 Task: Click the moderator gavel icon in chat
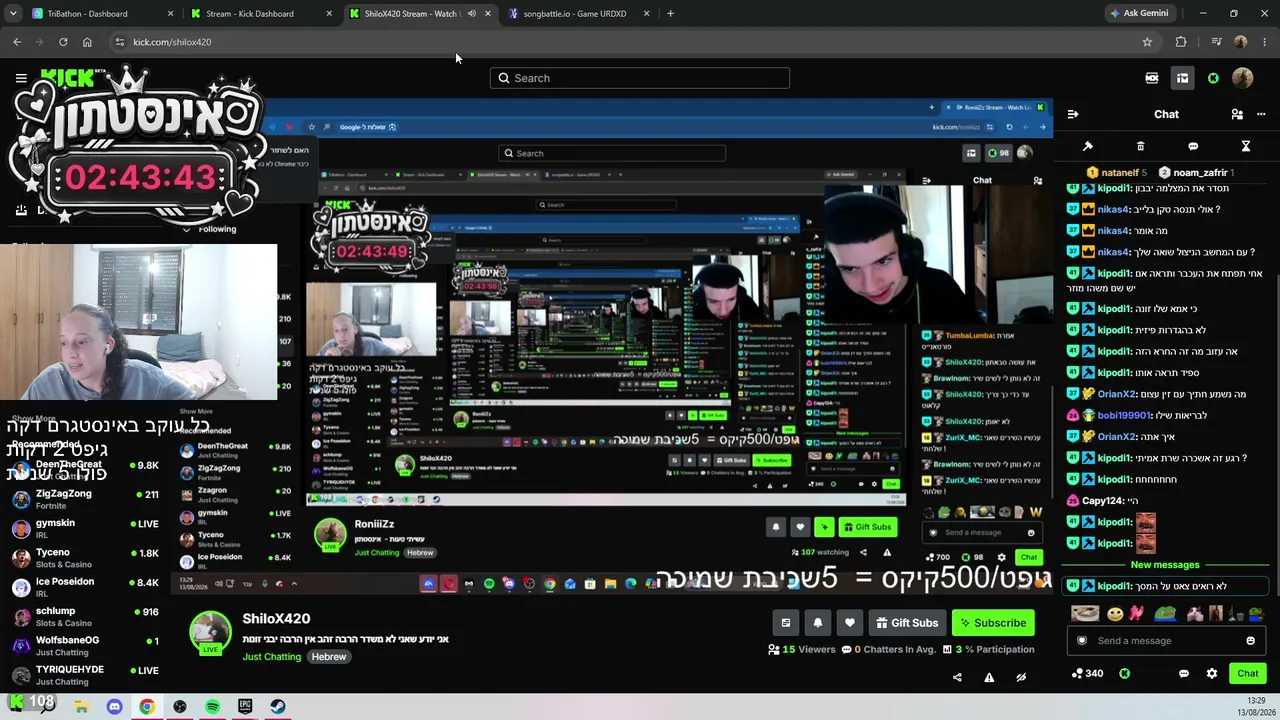pos(1088,147)
